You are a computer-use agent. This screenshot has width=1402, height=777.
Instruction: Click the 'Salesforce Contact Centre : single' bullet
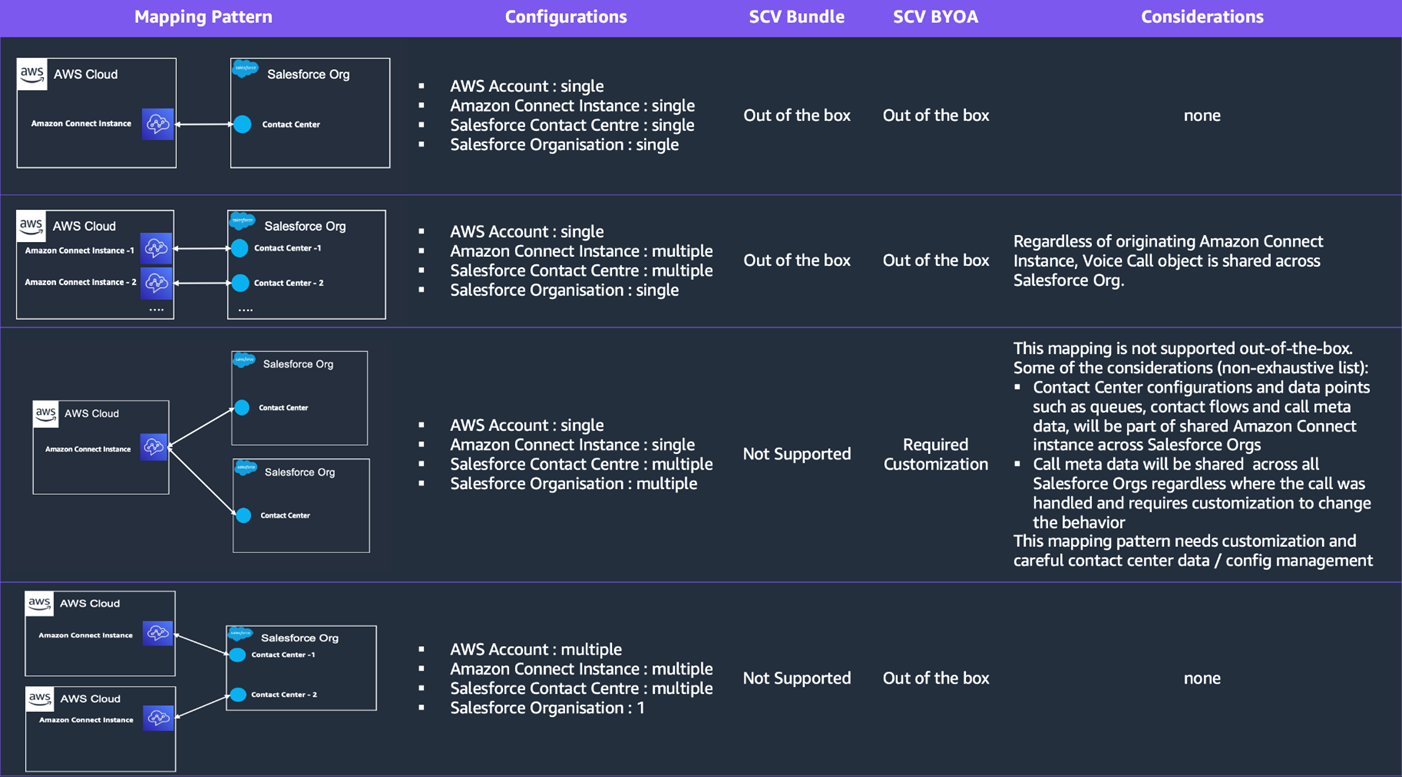click(x=572, y=125)
